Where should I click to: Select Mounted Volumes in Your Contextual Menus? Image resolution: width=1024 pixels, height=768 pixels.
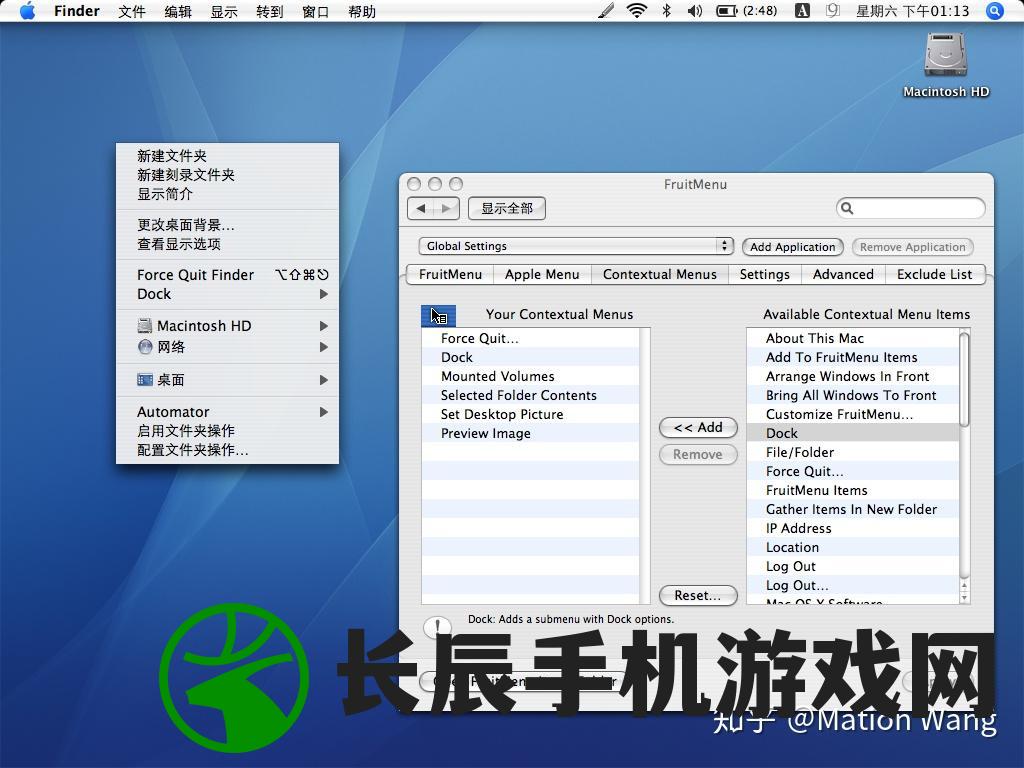[x=530, y=376]
